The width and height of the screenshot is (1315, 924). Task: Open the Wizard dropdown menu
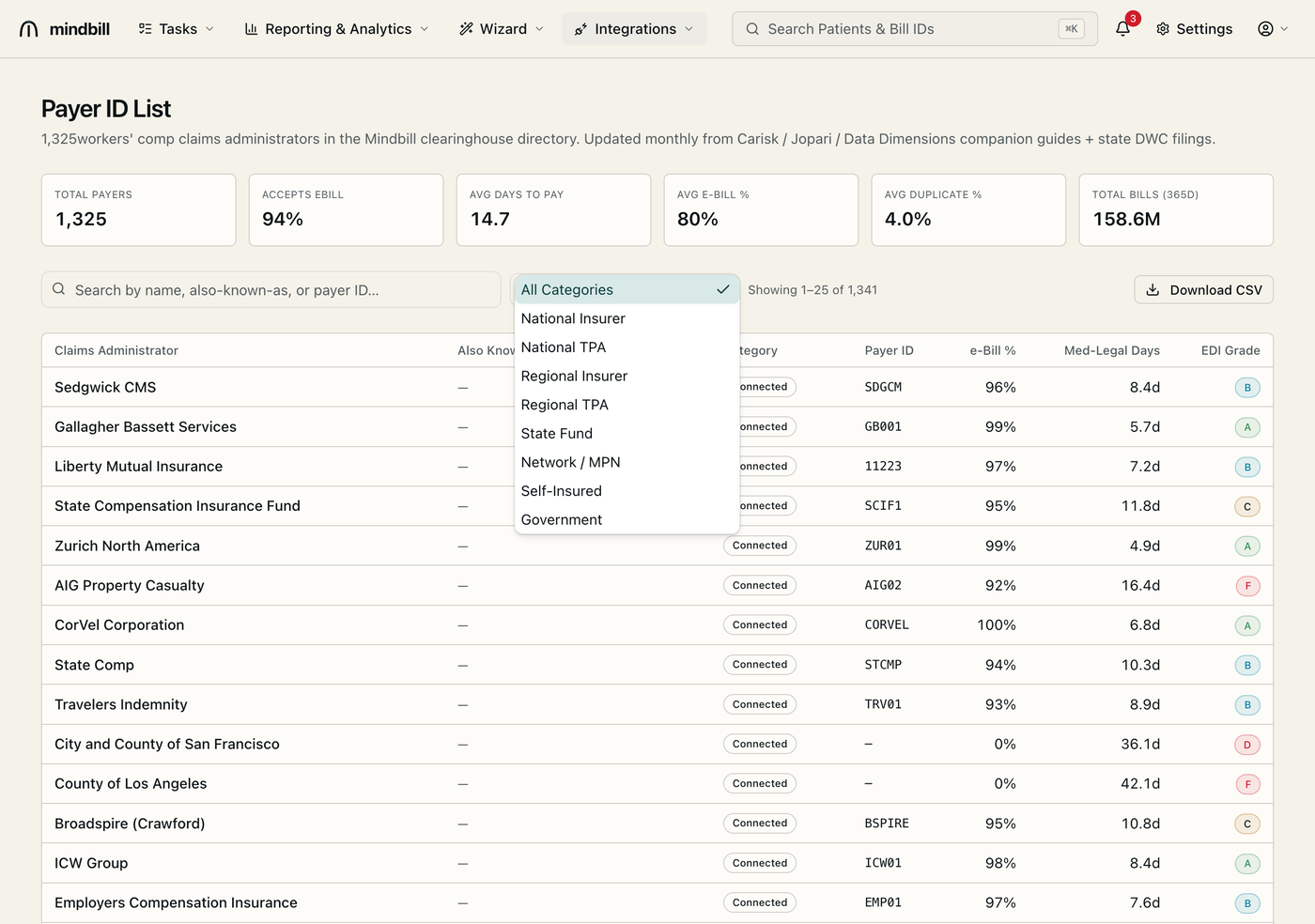point(502,29)
